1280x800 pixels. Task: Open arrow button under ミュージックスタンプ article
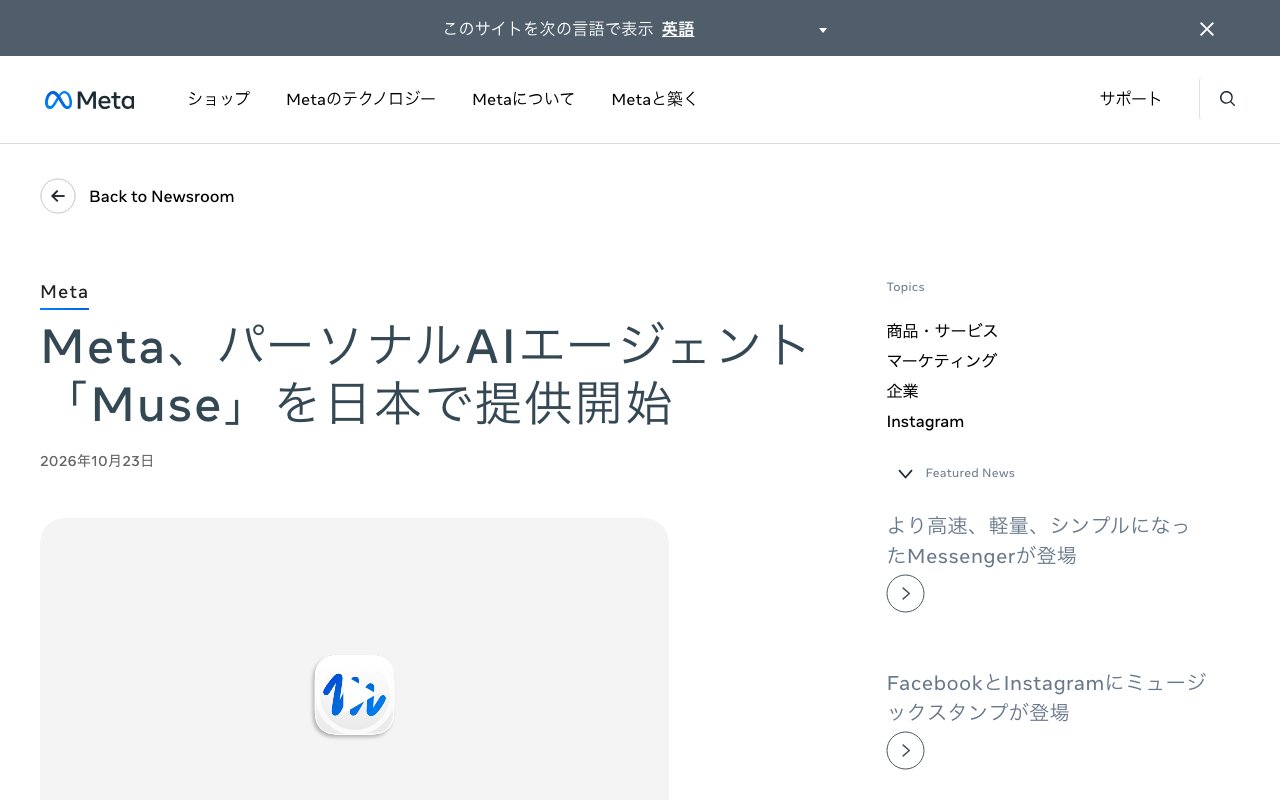pos(905,750)
